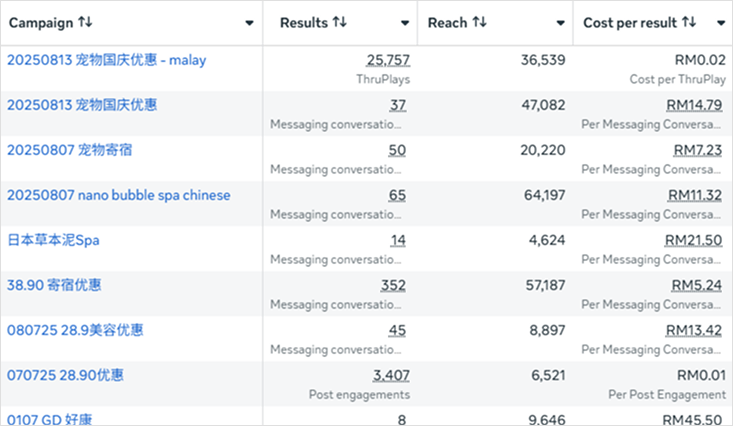Sort by Cost per result arrows icon

[689, 22]
